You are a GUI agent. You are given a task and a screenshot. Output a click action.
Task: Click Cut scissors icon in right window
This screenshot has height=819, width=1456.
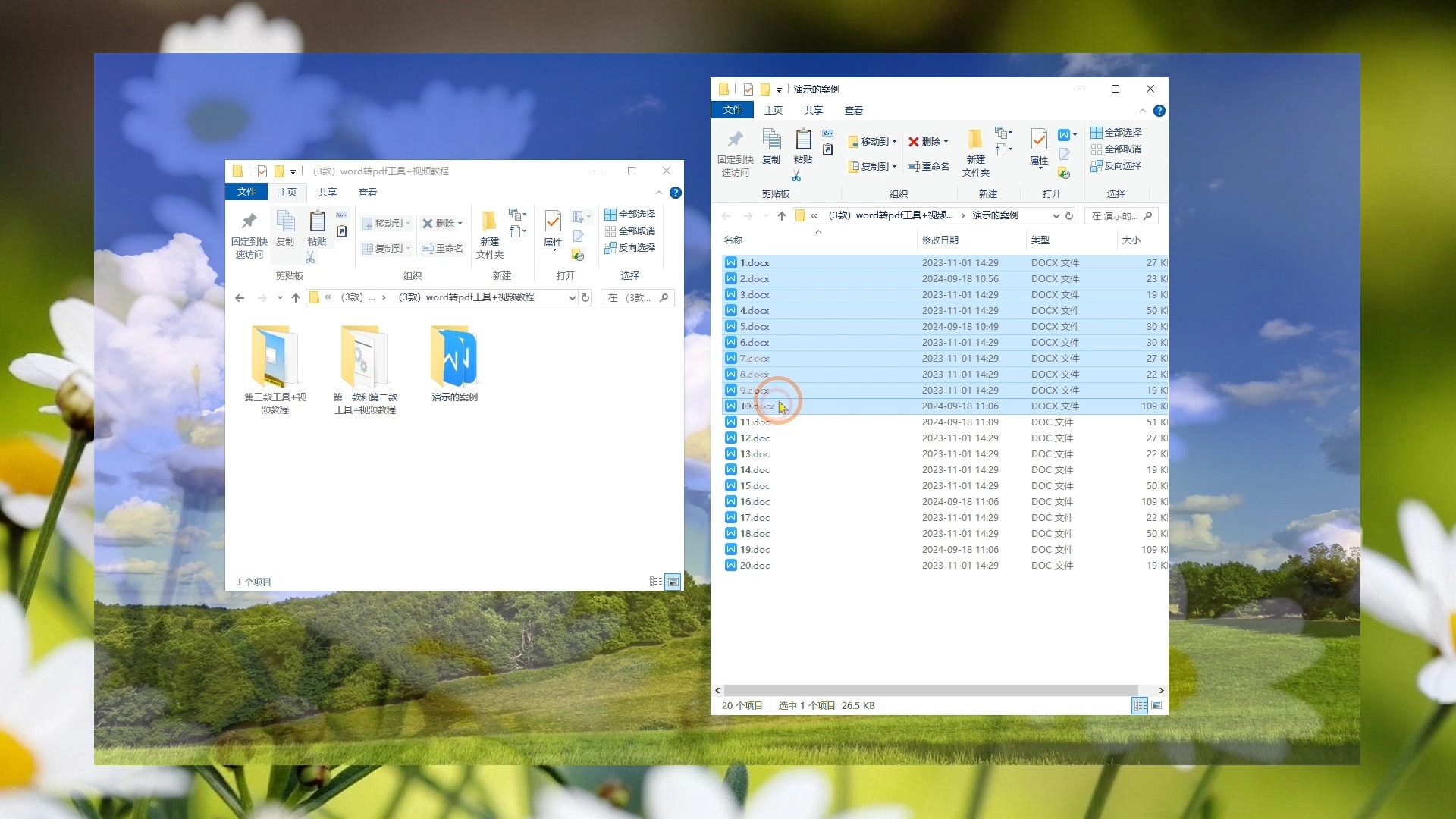tap(796, 176)
